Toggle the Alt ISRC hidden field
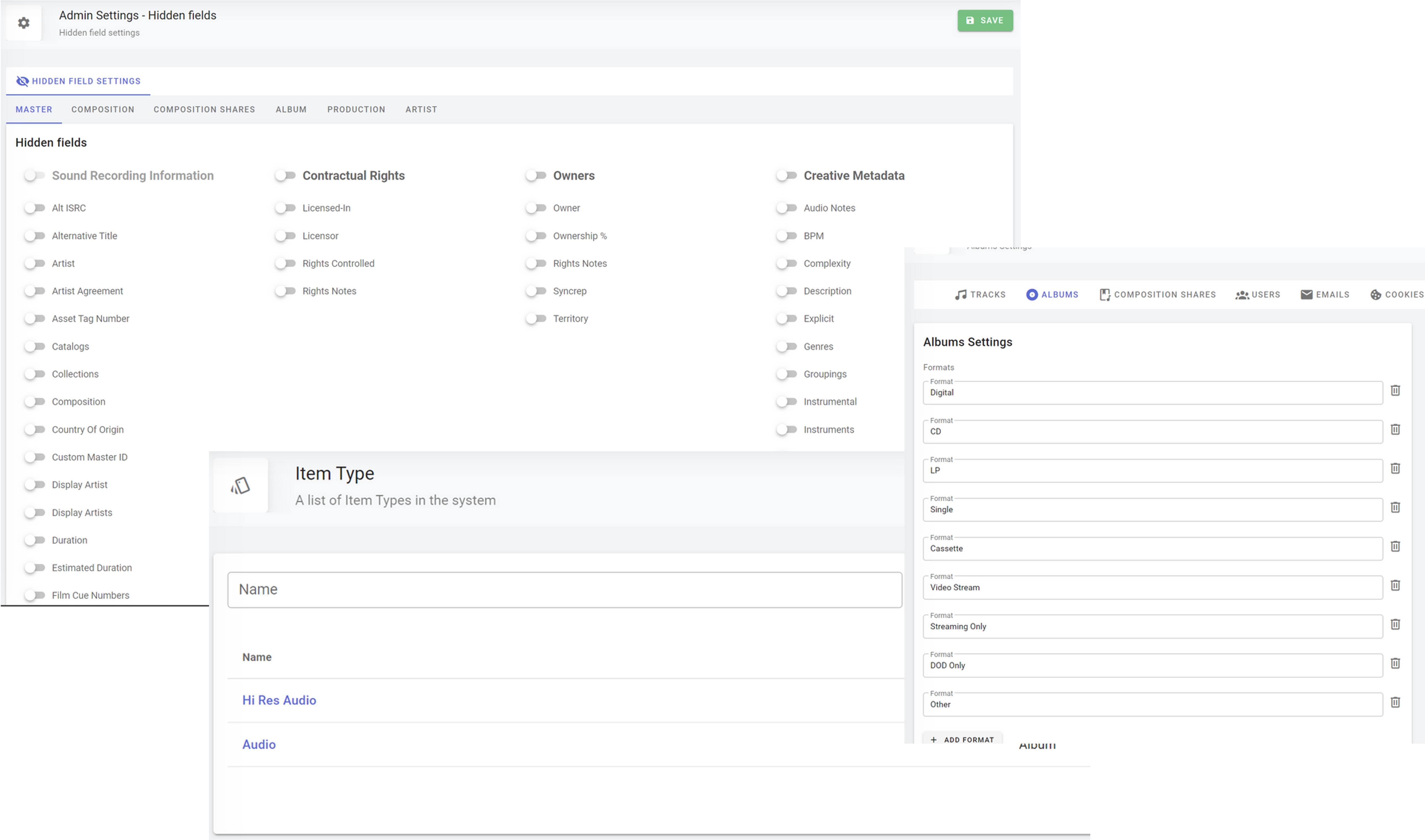Screen dimensions: 1425x840 (x=35, y=208)
